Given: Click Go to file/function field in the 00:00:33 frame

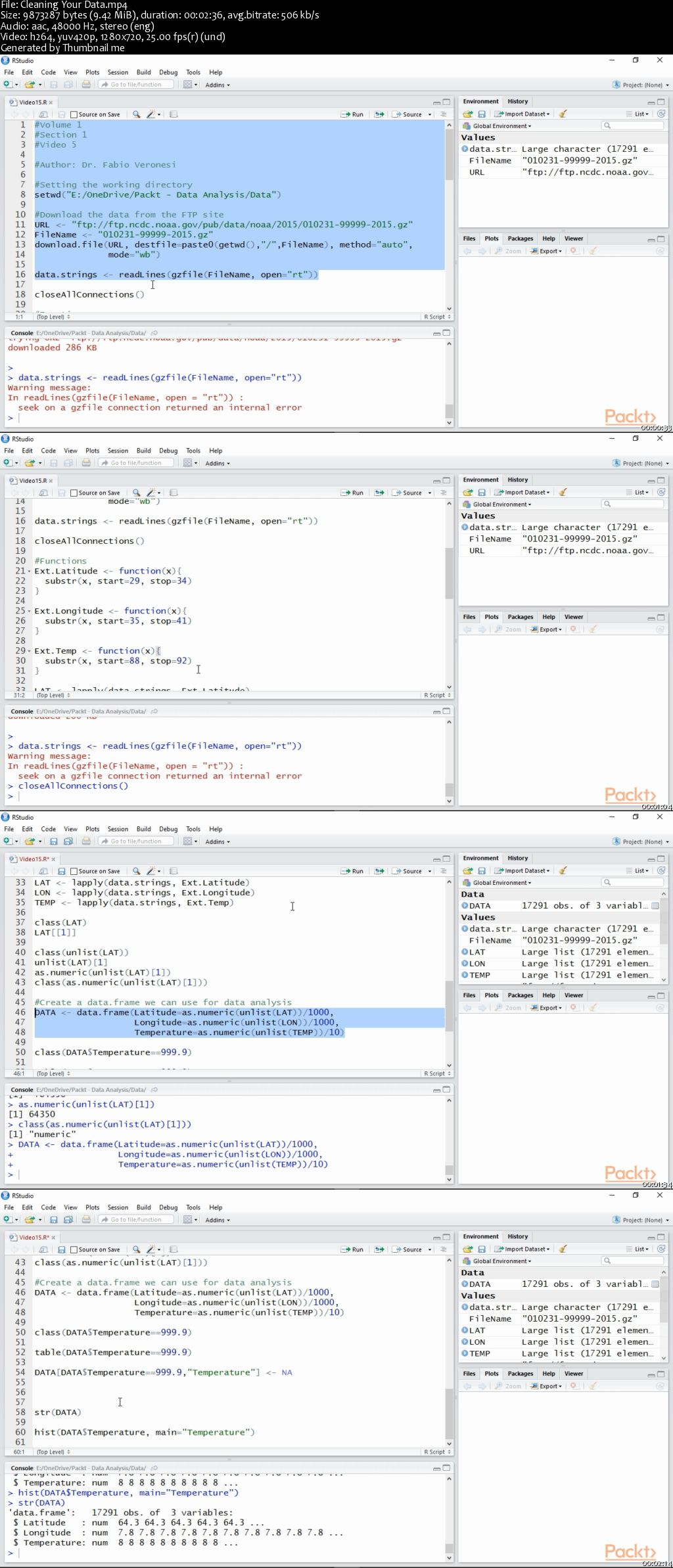Looking at the screenshot, I should click(x=137, y=85).
